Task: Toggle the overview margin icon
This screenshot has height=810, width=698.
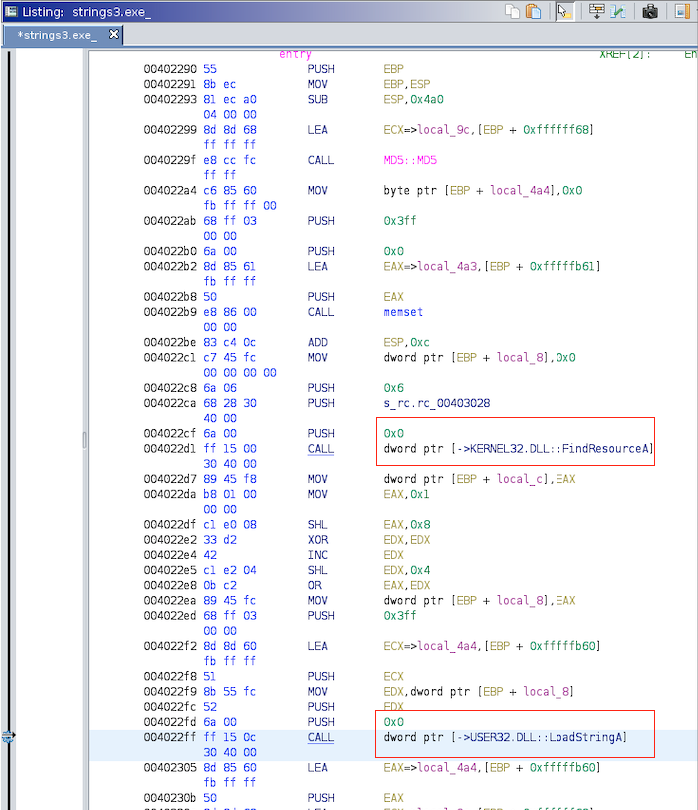Action: pyautogui.click(x=683, y=11)
